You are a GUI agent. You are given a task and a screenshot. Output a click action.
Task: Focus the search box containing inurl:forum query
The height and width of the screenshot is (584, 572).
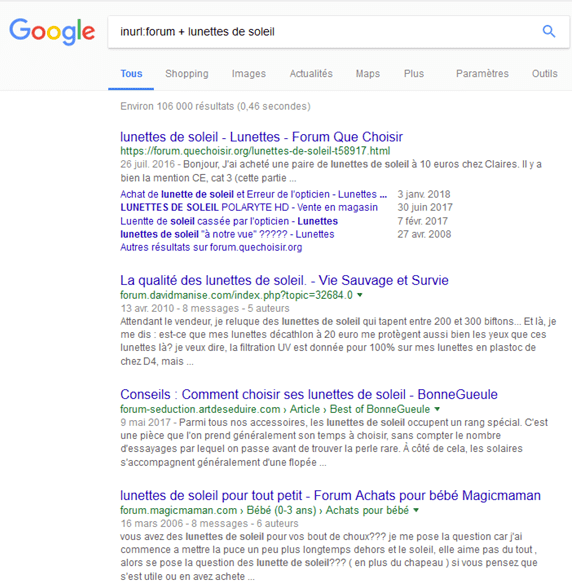338,32
